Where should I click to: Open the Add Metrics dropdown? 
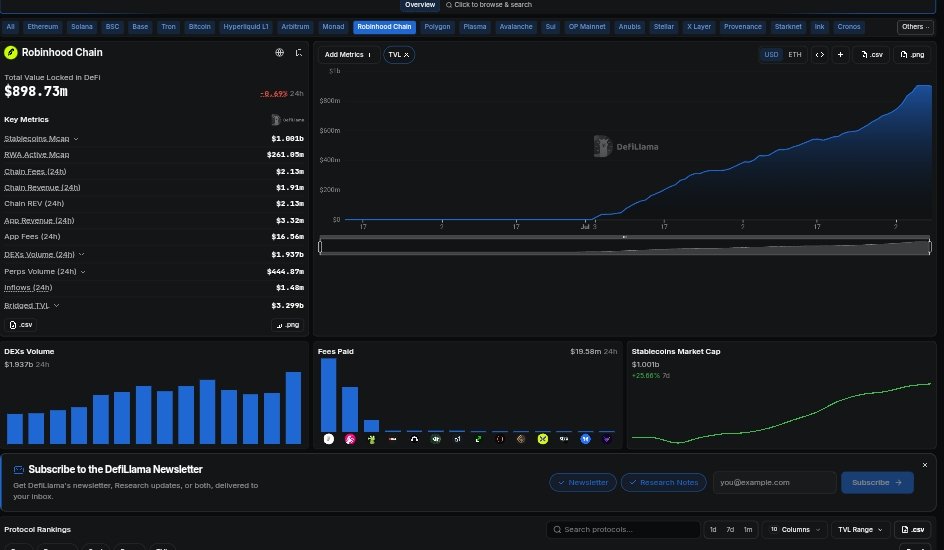348,55
